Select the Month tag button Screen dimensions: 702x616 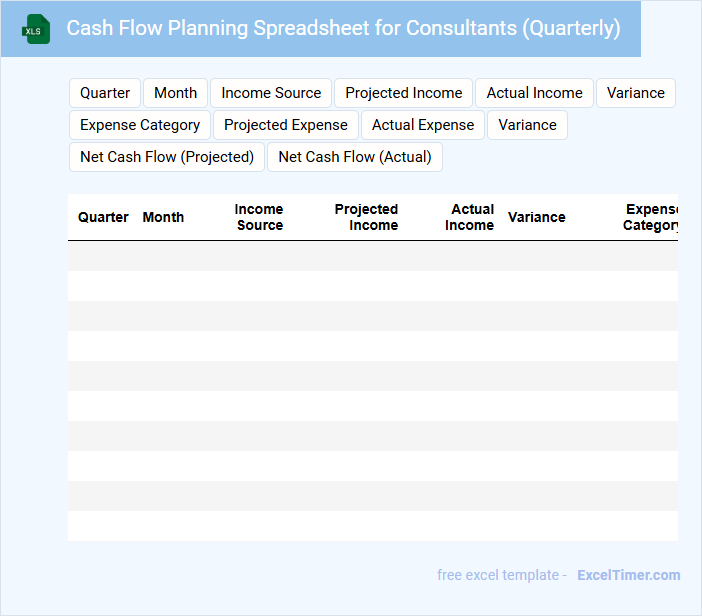click(x=175, y=93)
